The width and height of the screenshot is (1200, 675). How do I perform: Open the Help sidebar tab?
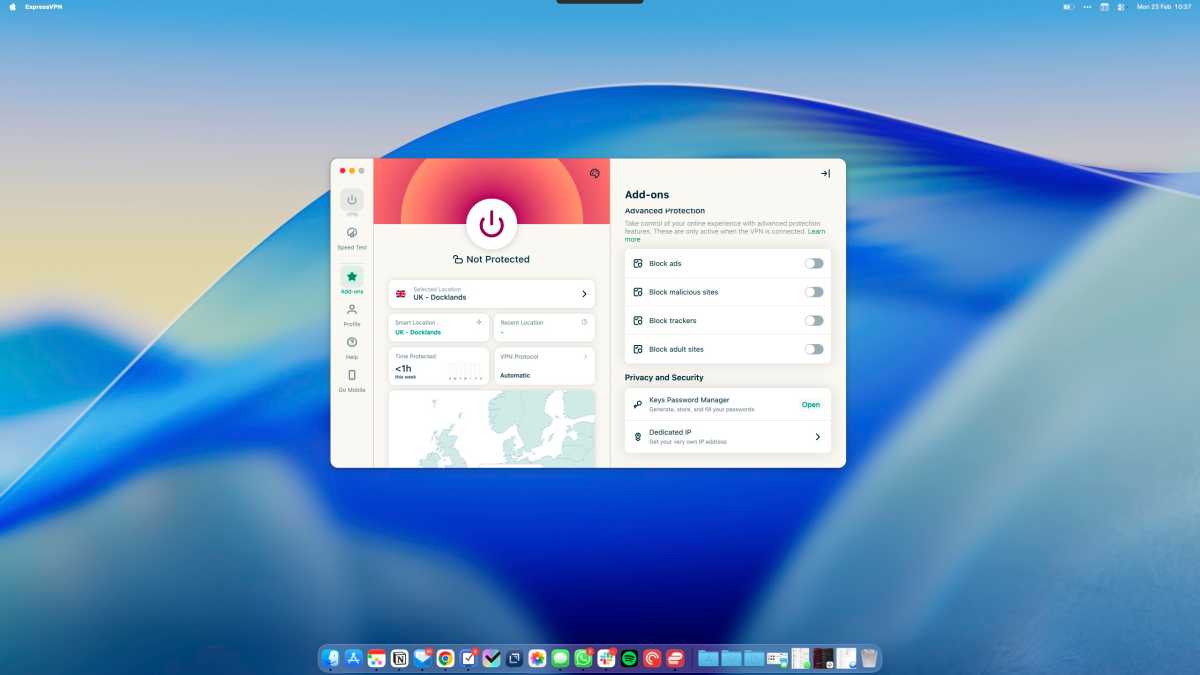click(352, 348)
